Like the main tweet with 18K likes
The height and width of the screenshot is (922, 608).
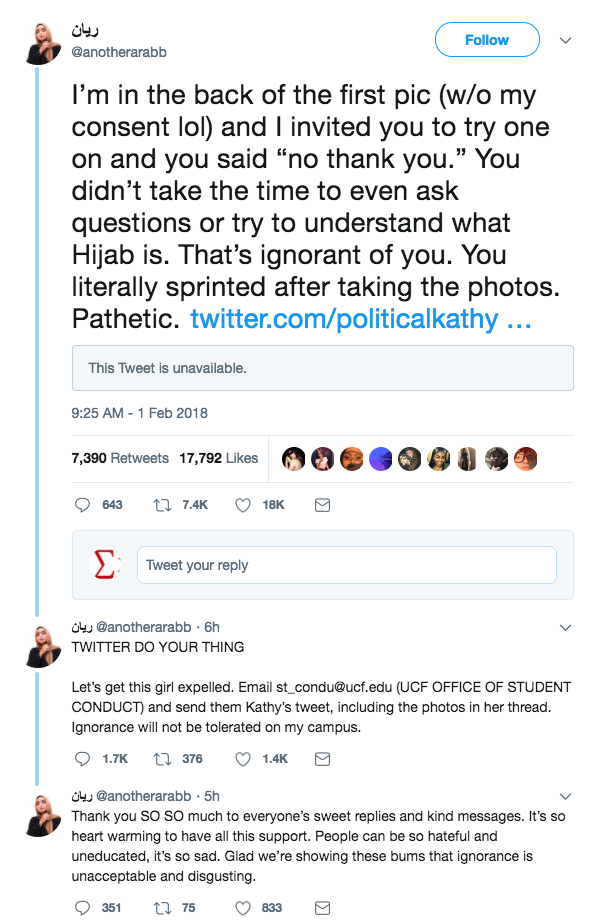click(x=242, y=506)
